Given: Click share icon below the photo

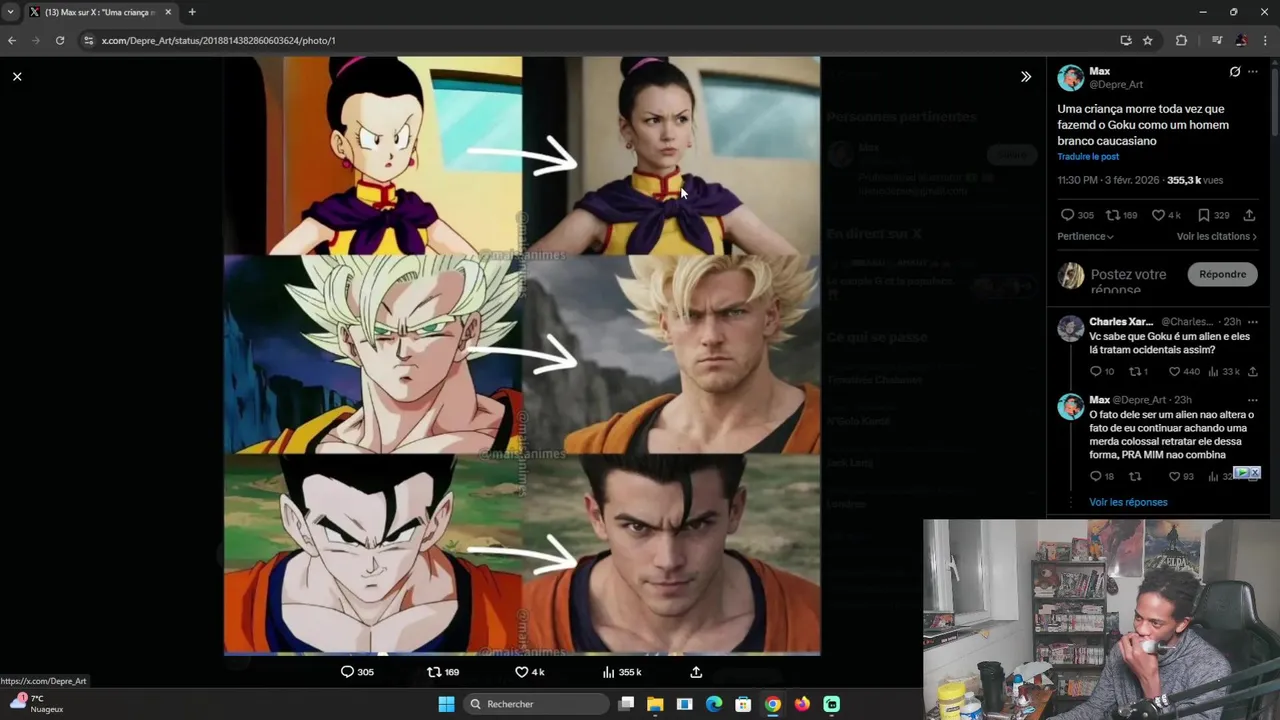Looking at the screenshot, I should click(696, 672).
